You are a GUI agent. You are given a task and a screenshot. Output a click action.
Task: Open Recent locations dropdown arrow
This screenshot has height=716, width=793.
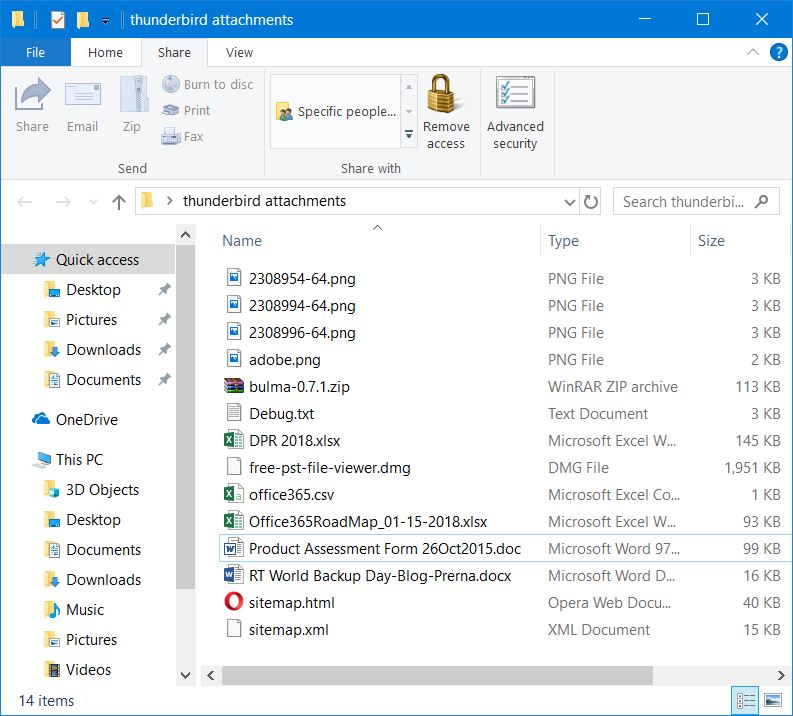click(93, 202)
